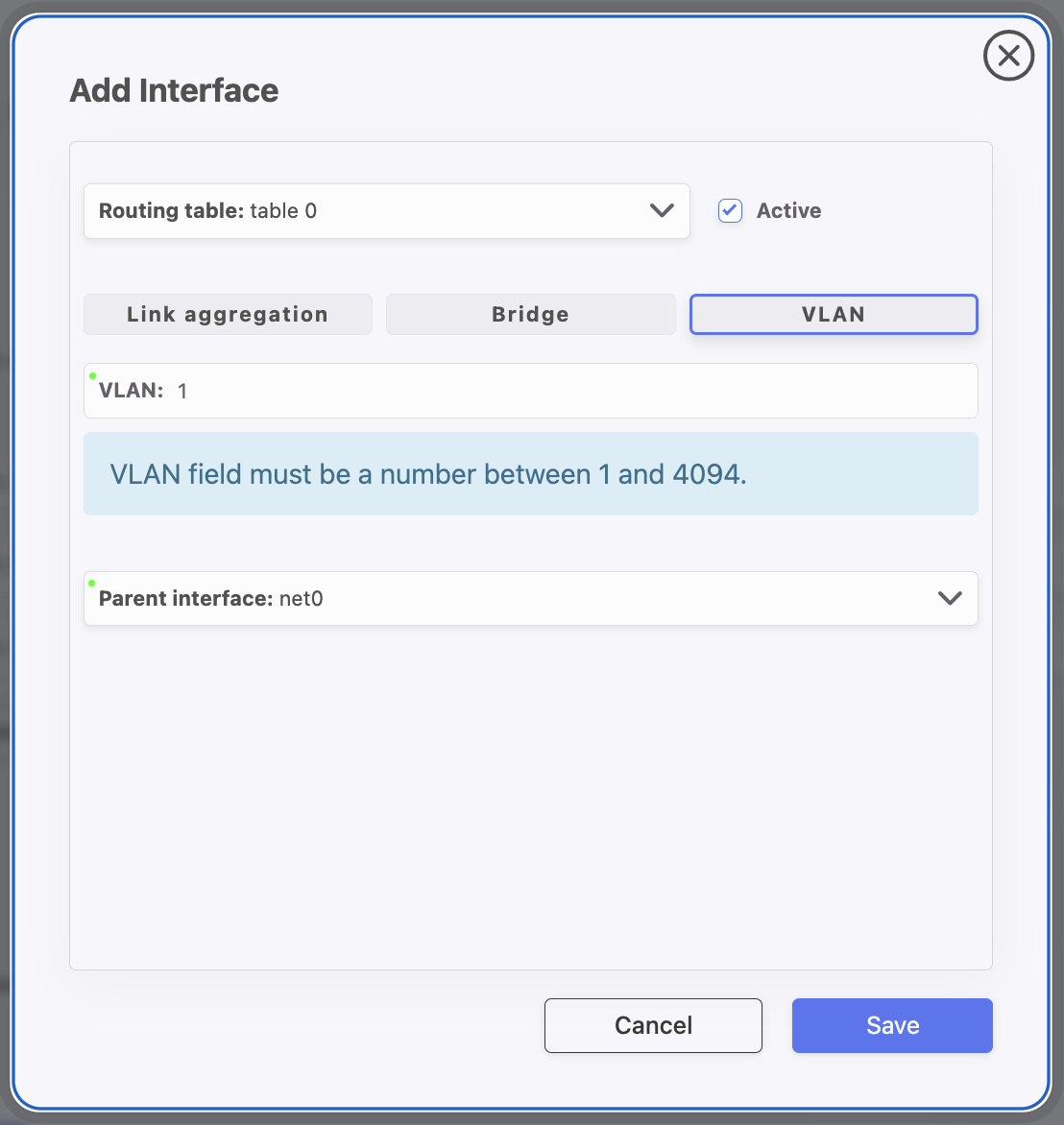
Task: Click the green dot on VLAN field
Action: point(92,375)
